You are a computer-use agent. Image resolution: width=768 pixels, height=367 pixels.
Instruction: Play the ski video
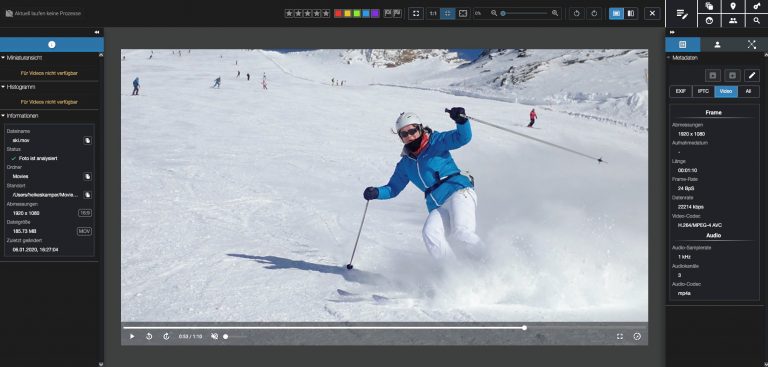pyautogui.click(x=132, y=337)
